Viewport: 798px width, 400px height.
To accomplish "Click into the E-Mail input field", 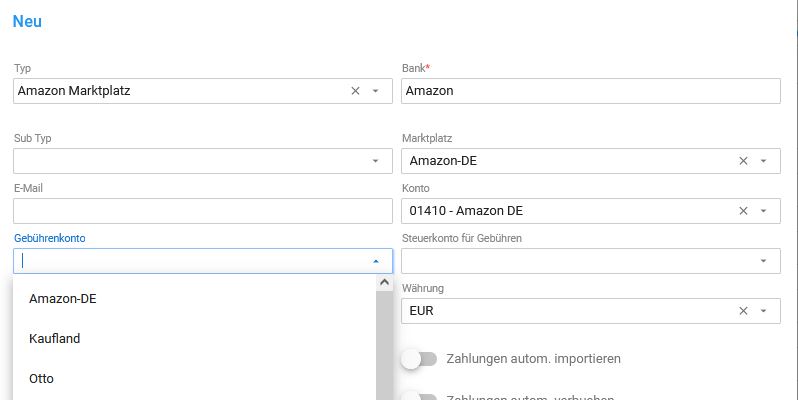I will pos(203,211).
